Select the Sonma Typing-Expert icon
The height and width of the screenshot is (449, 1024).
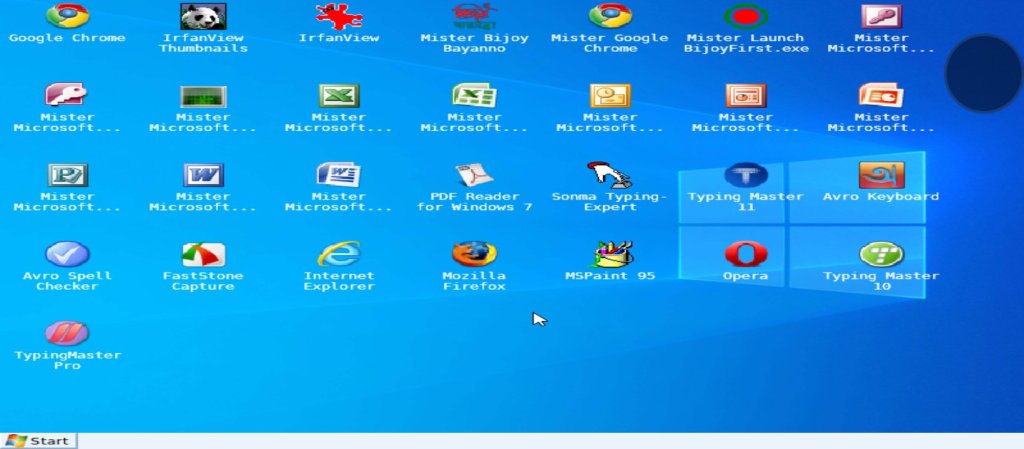coord(610,176)
